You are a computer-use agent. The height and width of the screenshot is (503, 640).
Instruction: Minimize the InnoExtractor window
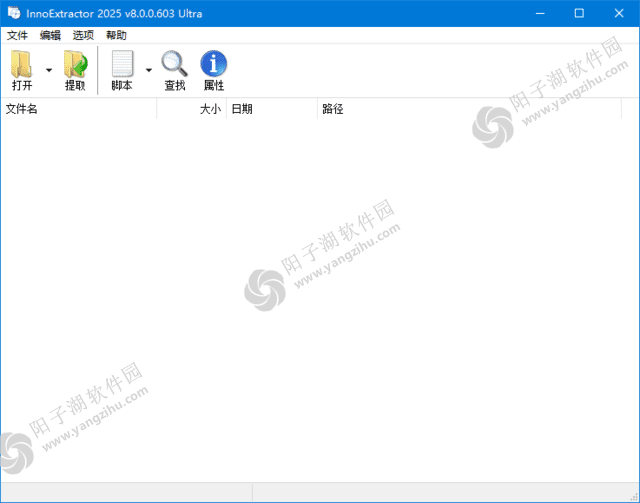click(x=540, y=13)
